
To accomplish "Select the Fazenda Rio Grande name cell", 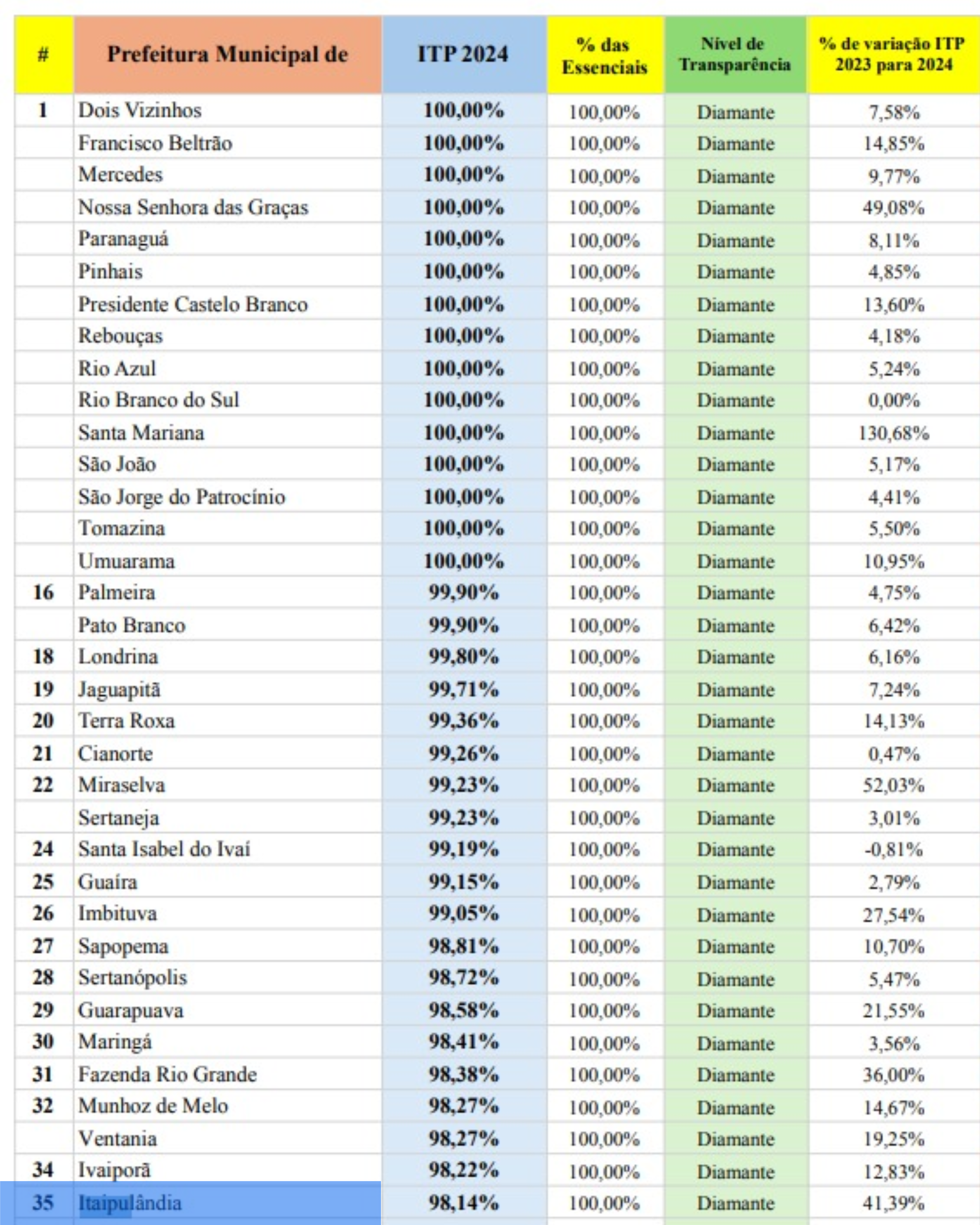I will [x=167, y=1074].
